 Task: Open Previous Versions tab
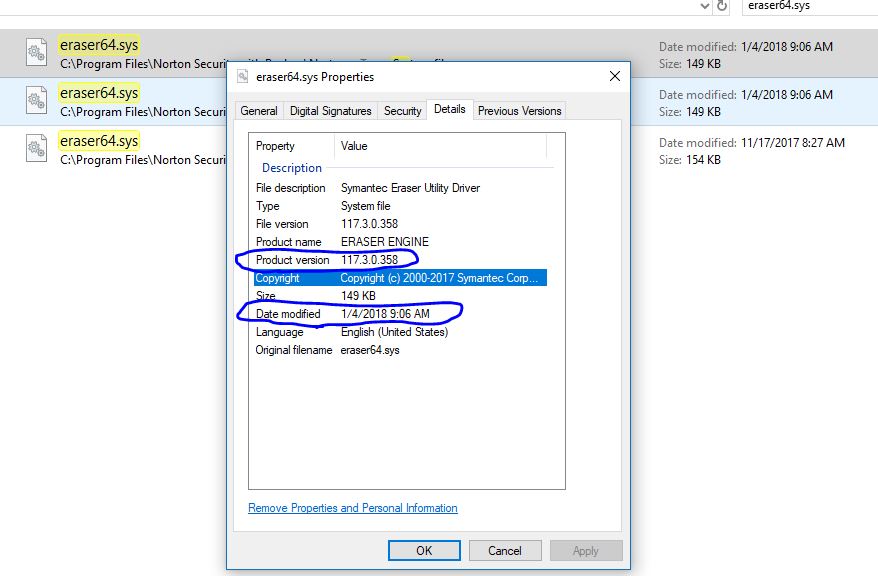pyautogui.click(x=519, y=111)
